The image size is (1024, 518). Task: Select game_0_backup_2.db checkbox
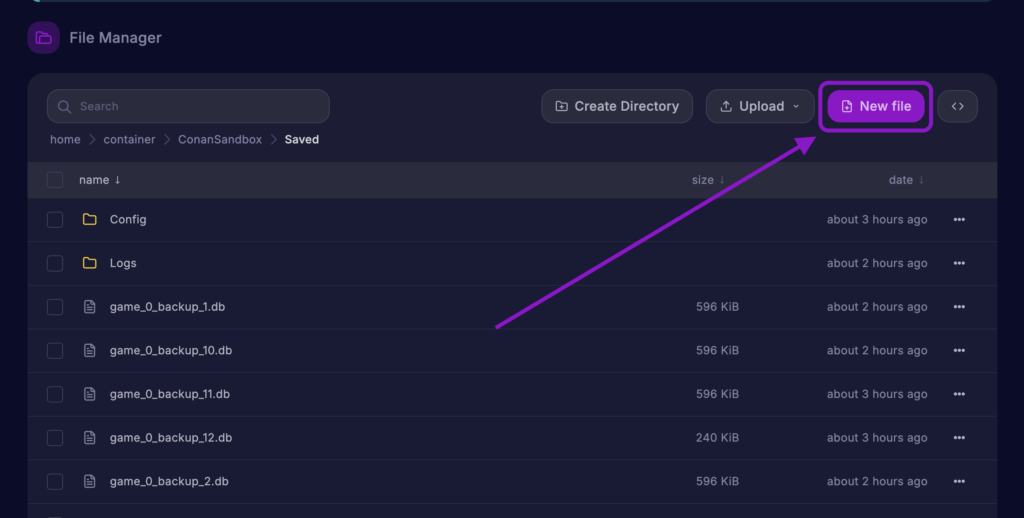(x=55, y=481)
